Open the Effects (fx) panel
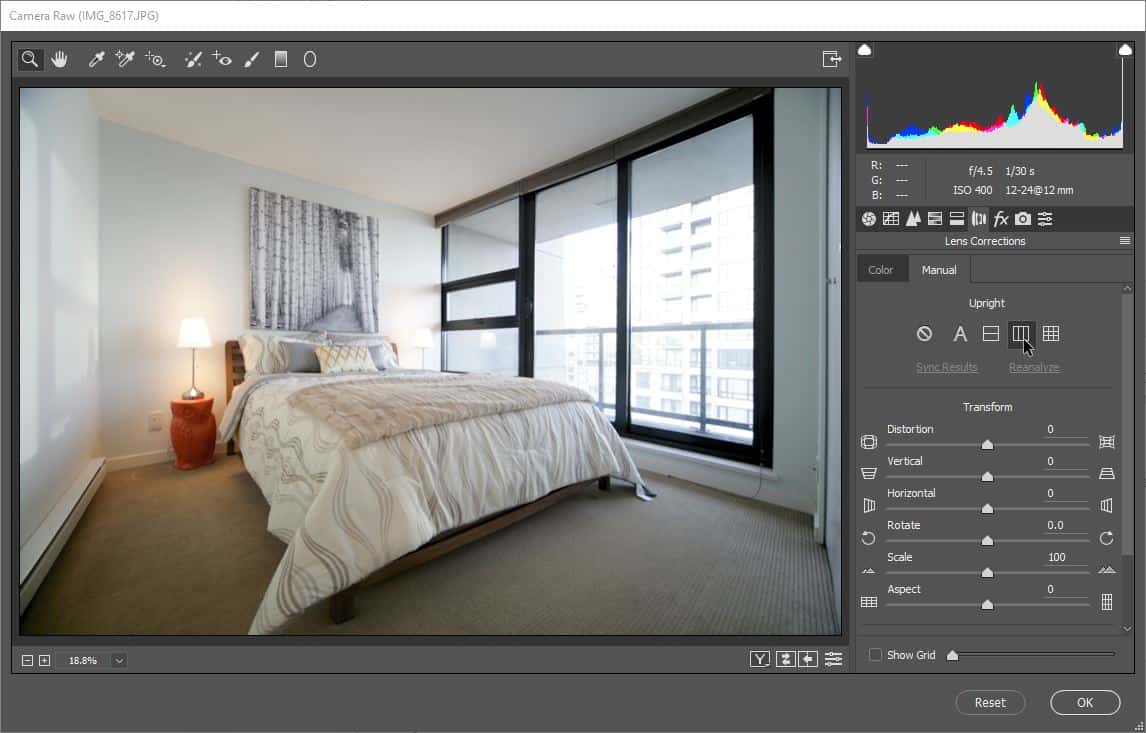Screen dimensions: 1146x733 1001,218
